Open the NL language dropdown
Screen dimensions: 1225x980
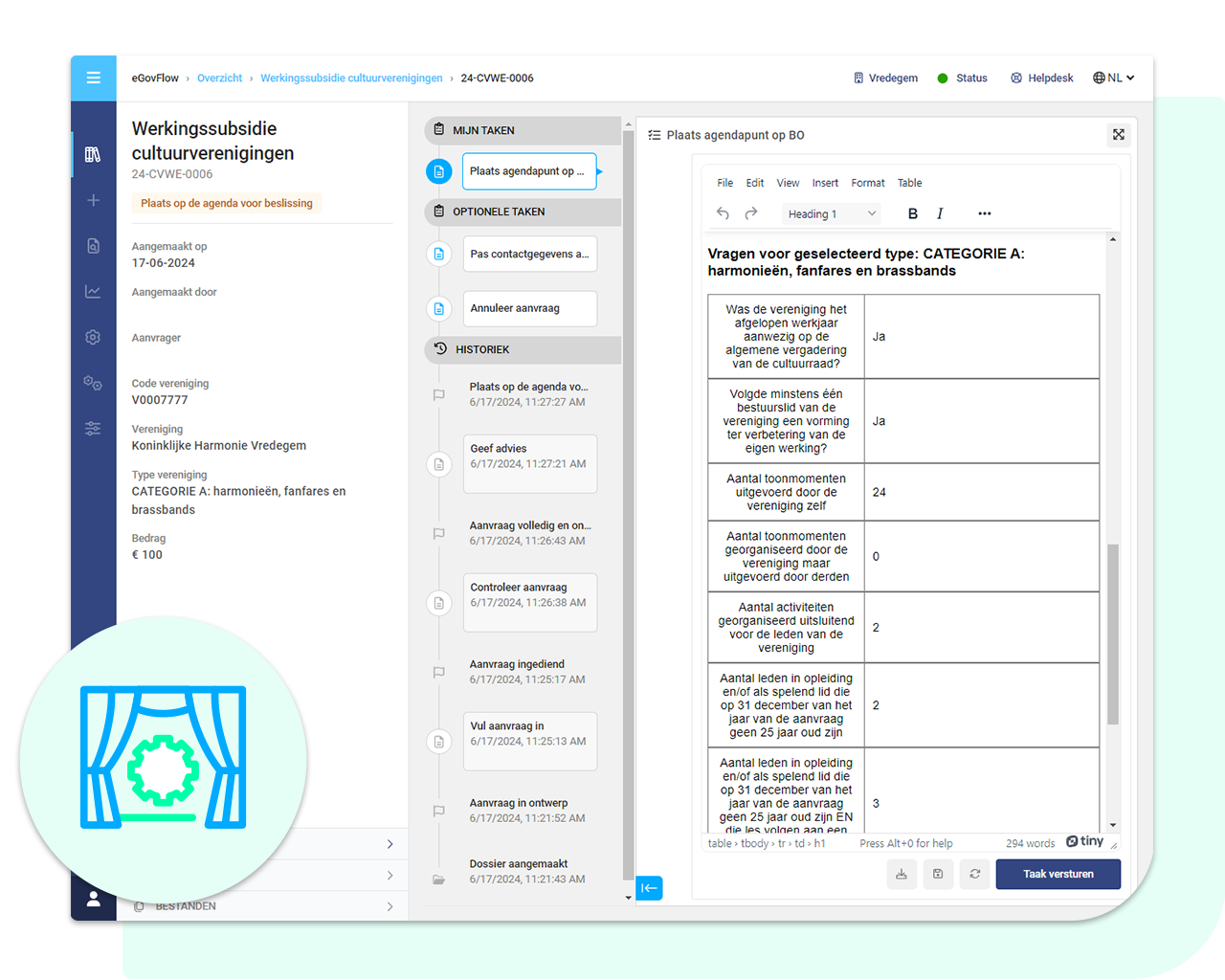click(1113, 78)
